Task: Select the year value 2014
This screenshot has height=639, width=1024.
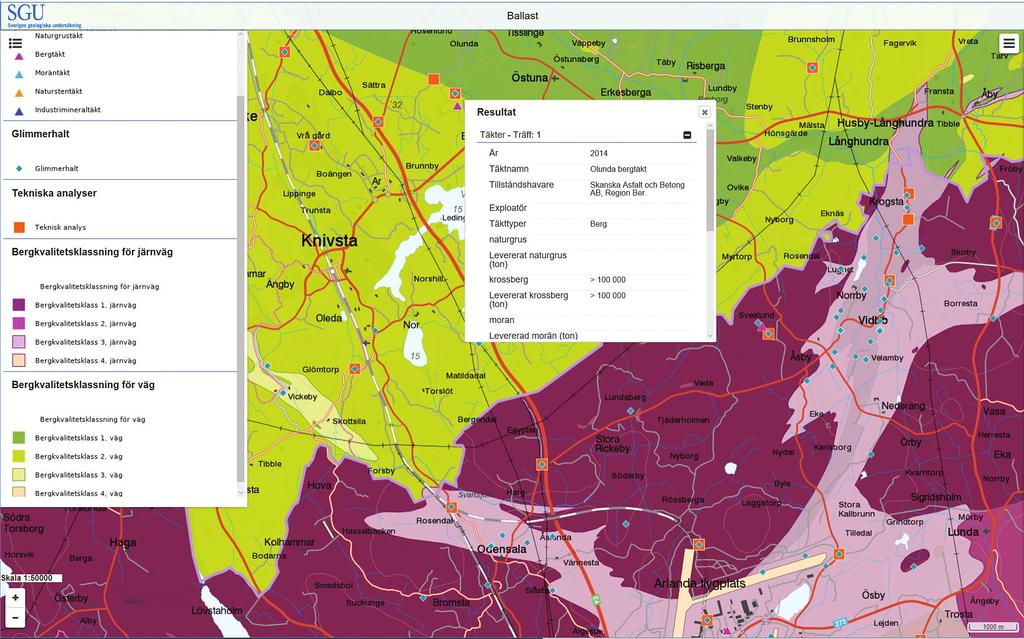Action: (599, 154)
